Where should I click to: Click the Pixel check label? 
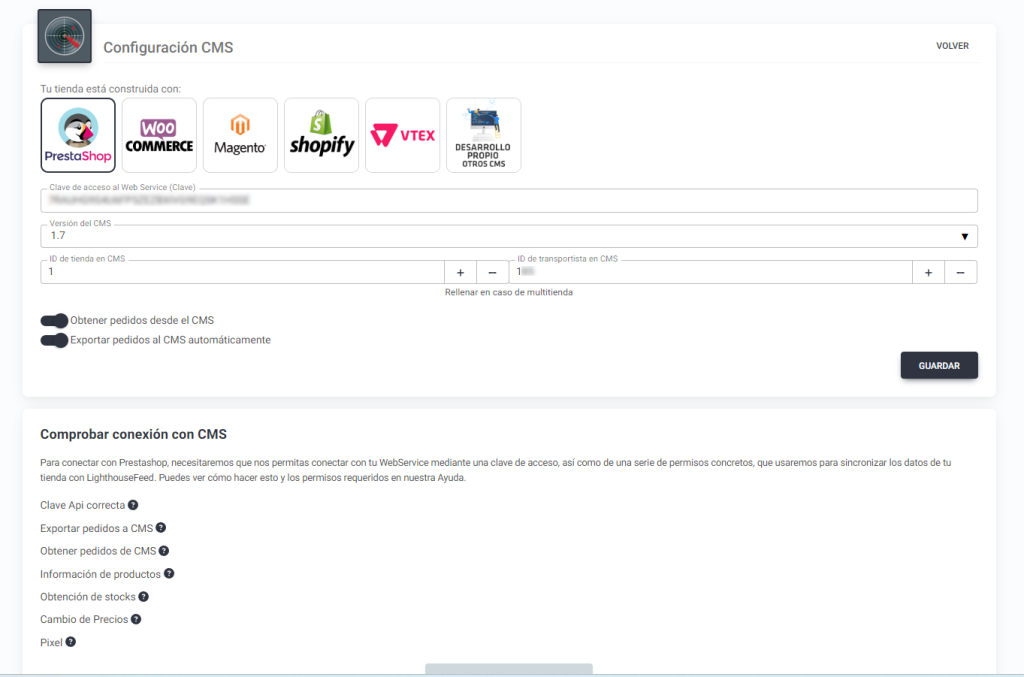(x=51, y=642)
